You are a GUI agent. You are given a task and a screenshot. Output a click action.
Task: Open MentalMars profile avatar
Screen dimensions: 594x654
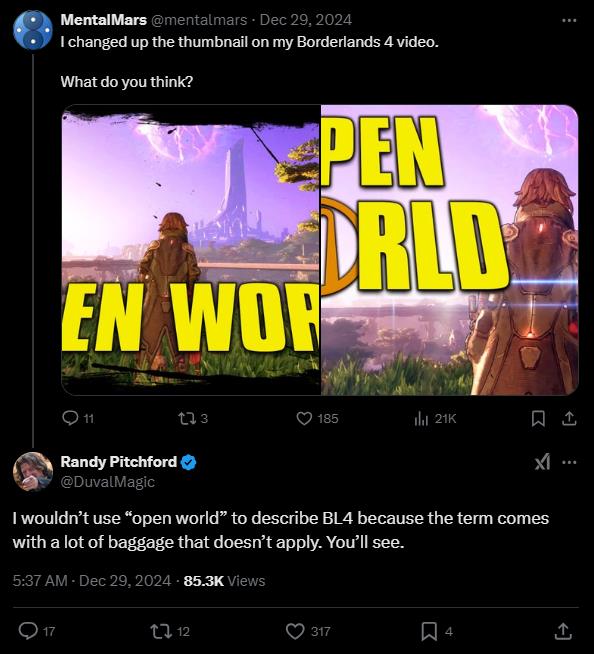click(33, 30)
